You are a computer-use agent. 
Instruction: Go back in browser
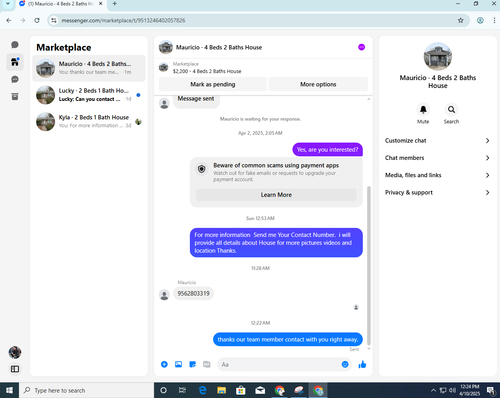9,20
